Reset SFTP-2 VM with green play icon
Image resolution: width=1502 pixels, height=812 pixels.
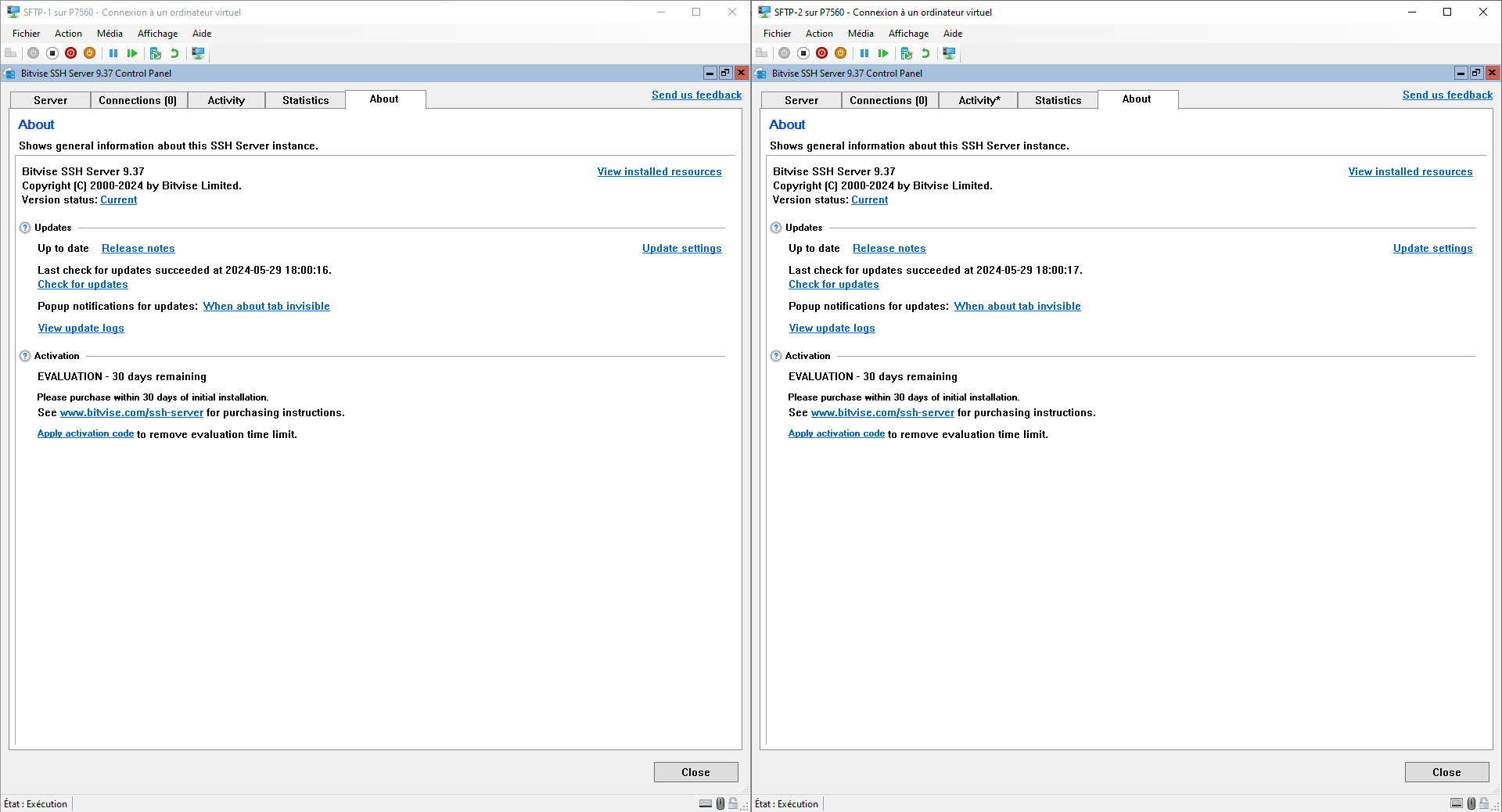pyautogui.click(x=883, y=53)
